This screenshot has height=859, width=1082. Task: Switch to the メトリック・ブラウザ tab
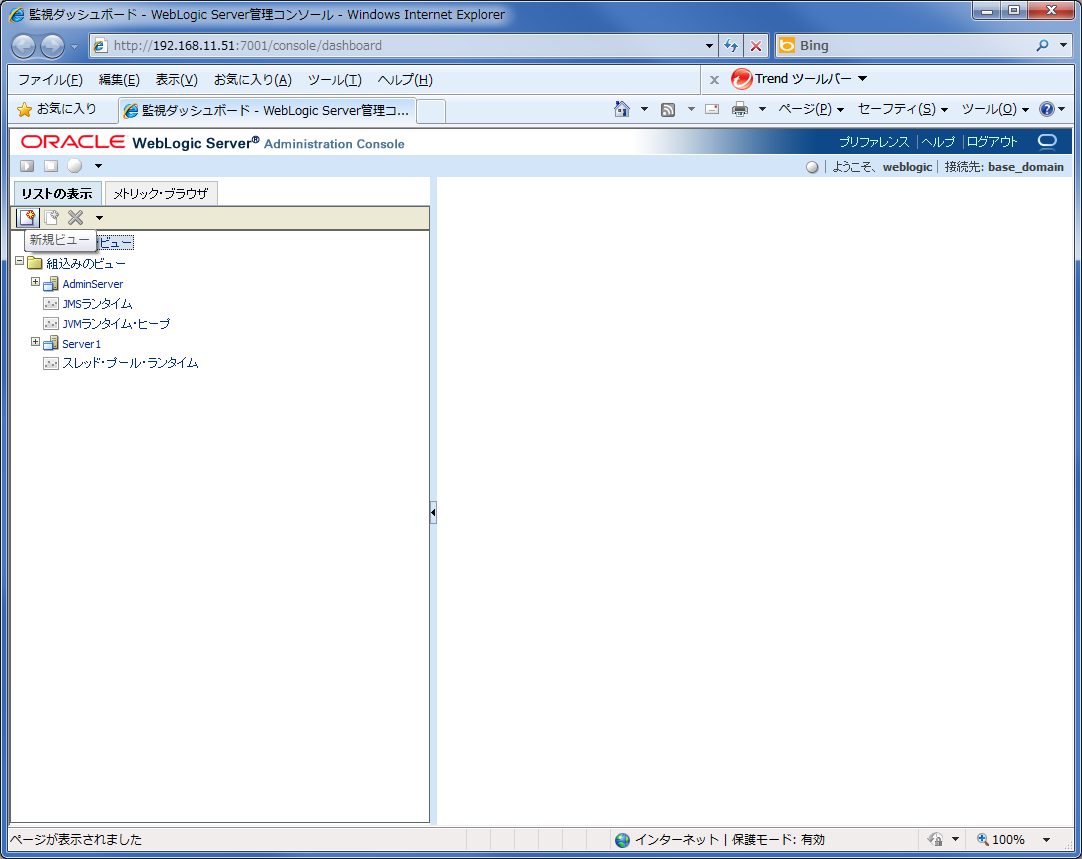[x=161, y=194]
